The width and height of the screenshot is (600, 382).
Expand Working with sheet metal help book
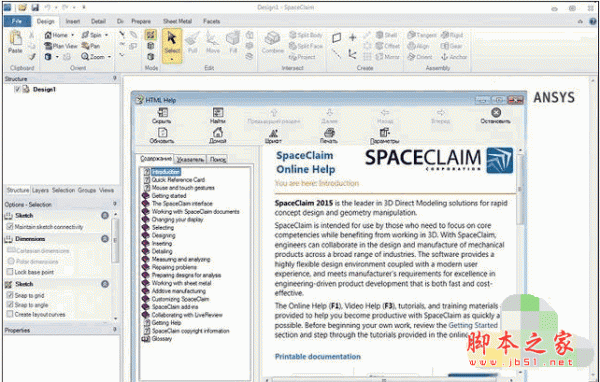145,283
